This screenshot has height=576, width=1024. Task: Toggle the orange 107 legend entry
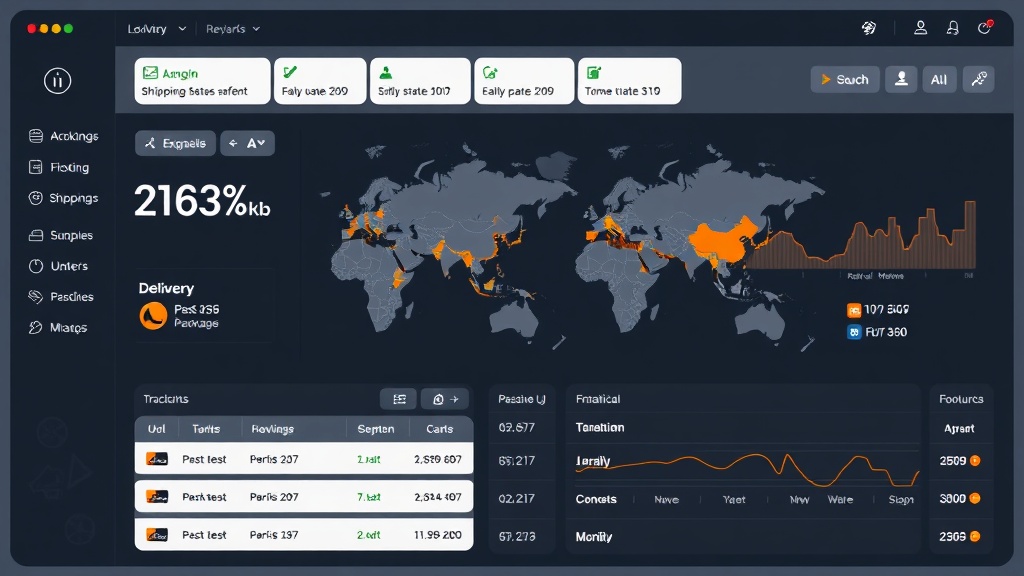pos(878,310)
